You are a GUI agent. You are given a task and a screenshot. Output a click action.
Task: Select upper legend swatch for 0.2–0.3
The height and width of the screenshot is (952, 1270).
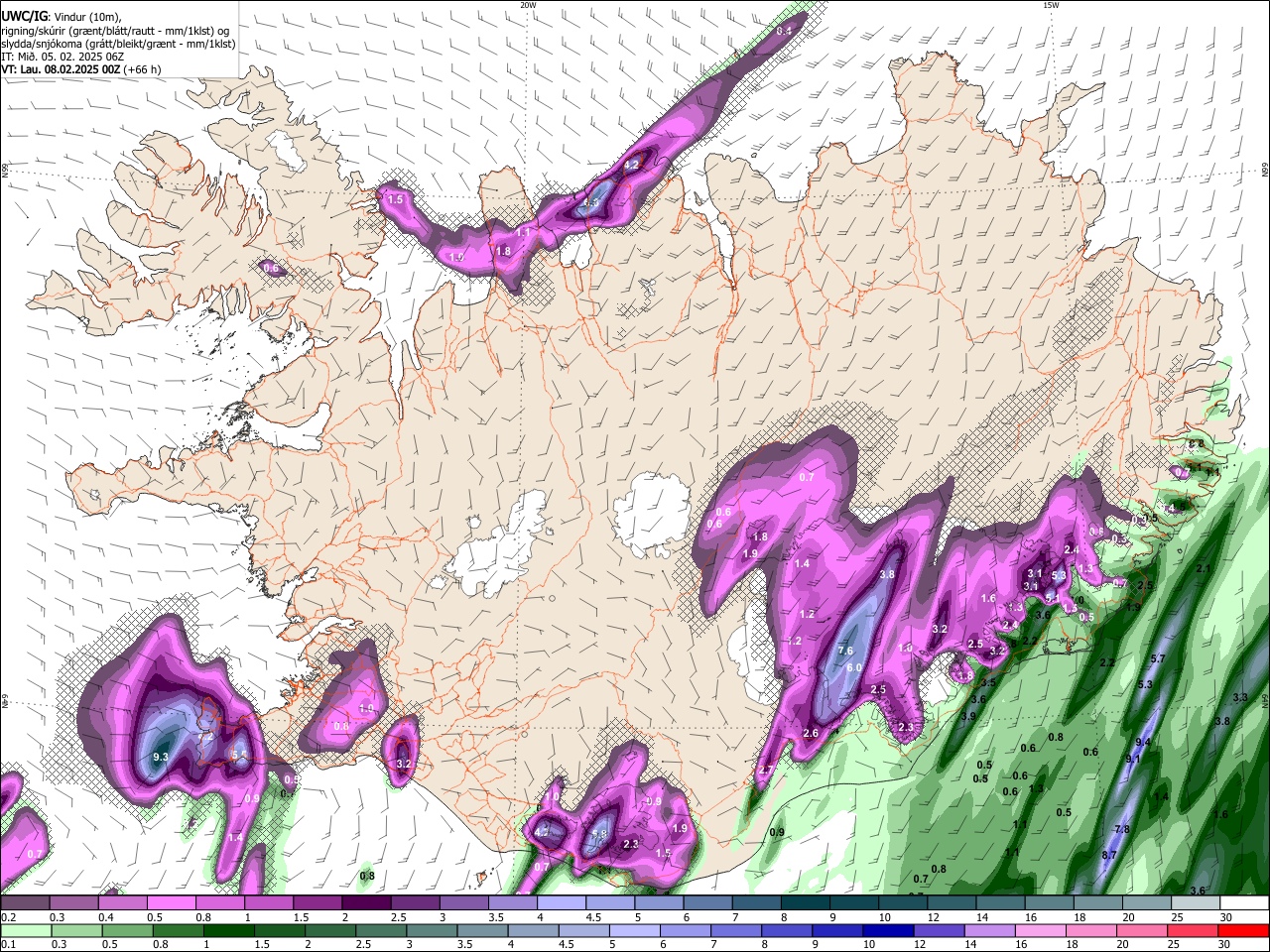click(x=26, y=903)
